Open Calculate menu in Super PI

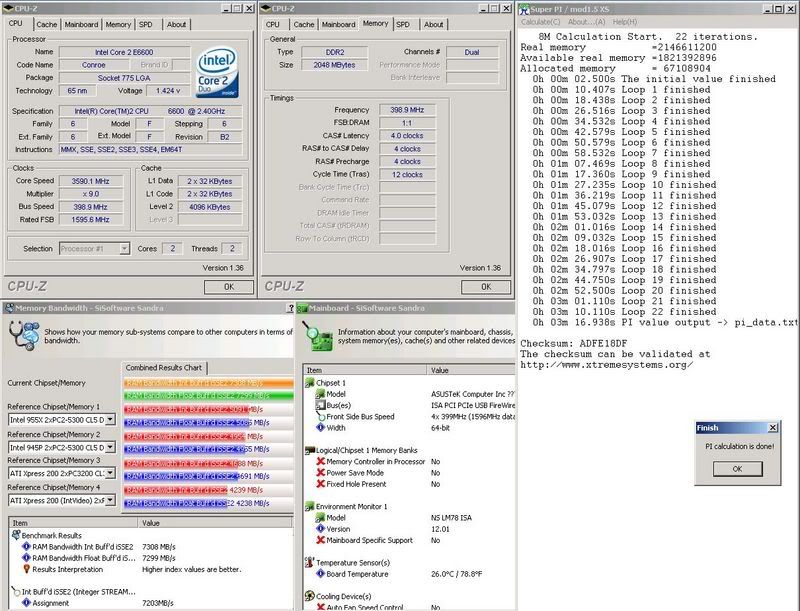(x=540, y=22)
